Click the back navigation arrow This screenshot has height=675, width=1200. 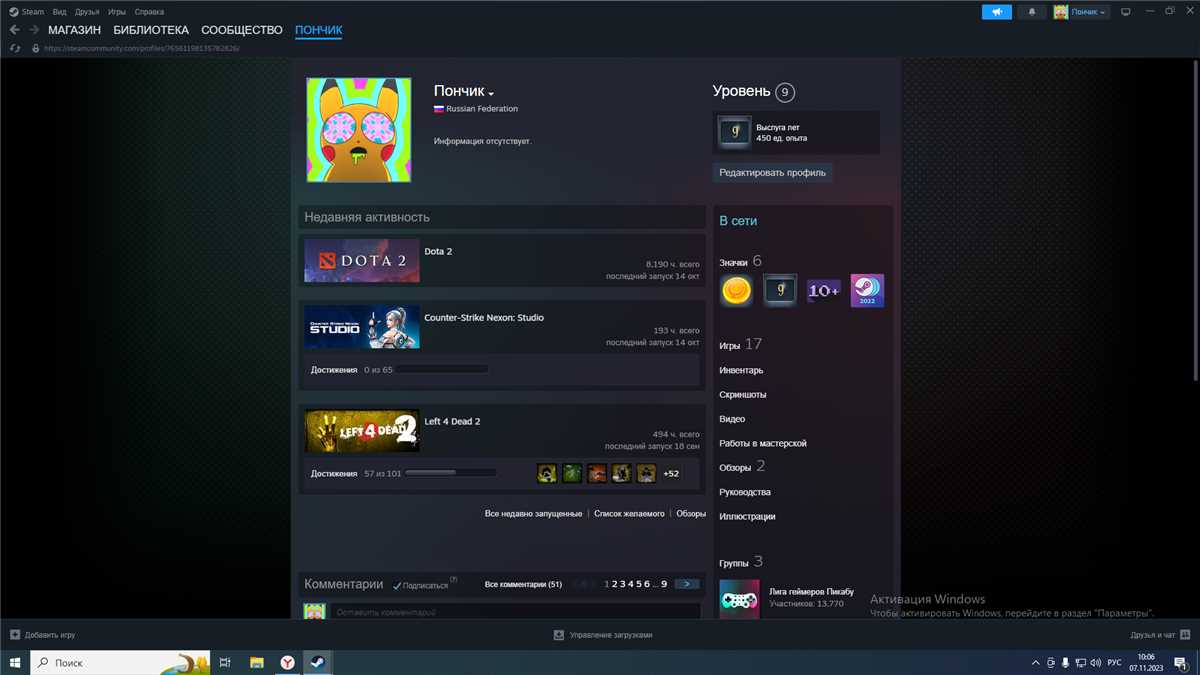point(14,30)
